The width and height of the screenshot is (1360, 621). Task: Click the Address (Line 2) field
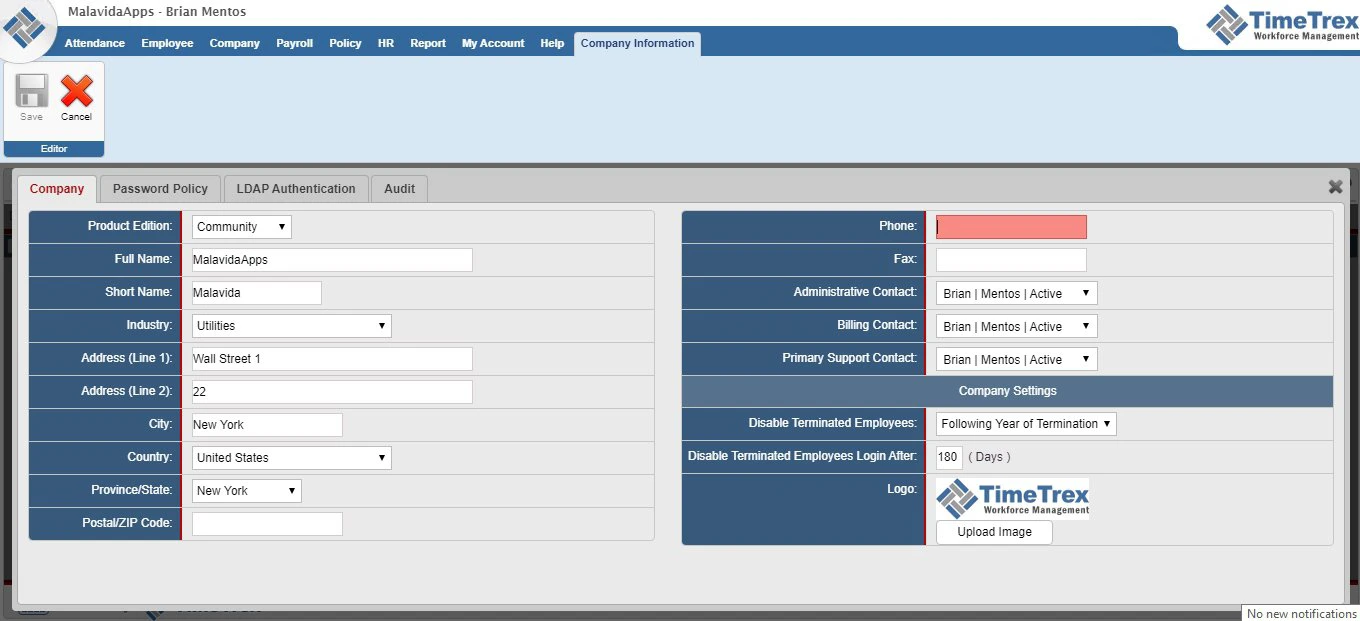pyautogui.click(x=332, y=392)
